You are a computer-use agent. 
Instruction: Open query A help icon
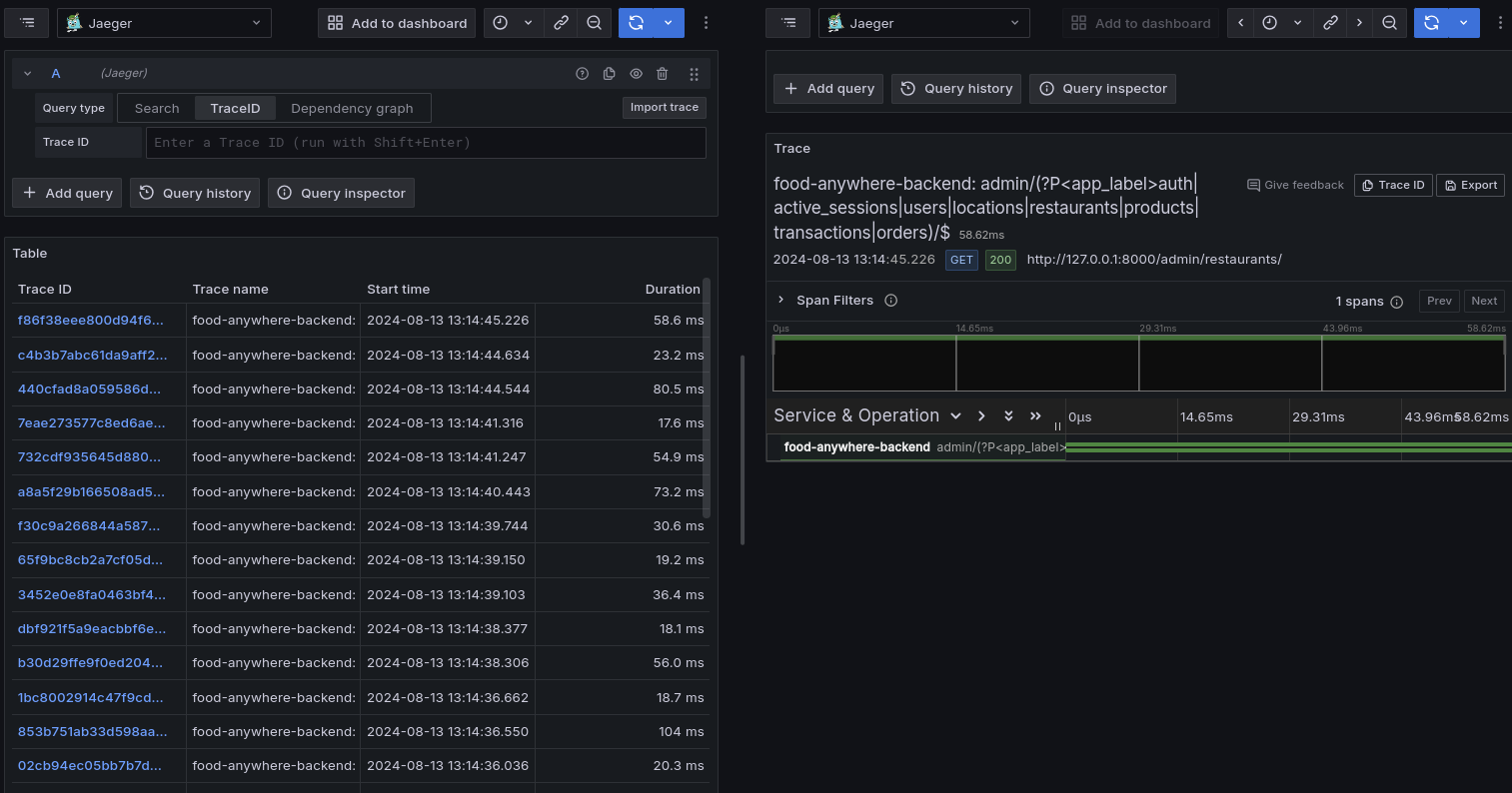click(x=583, y=74)
